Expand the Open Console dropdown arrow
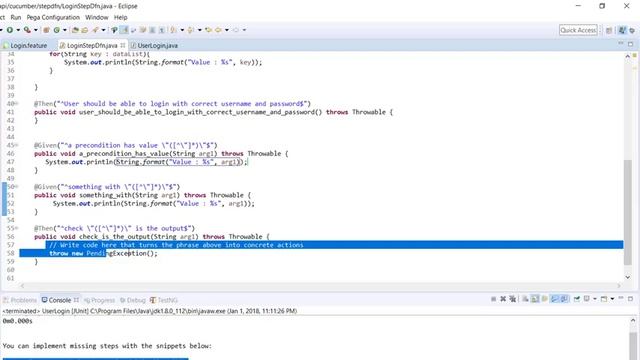This screenshot has height=360, width=640. pyautogui.click(x=612, y=299)
